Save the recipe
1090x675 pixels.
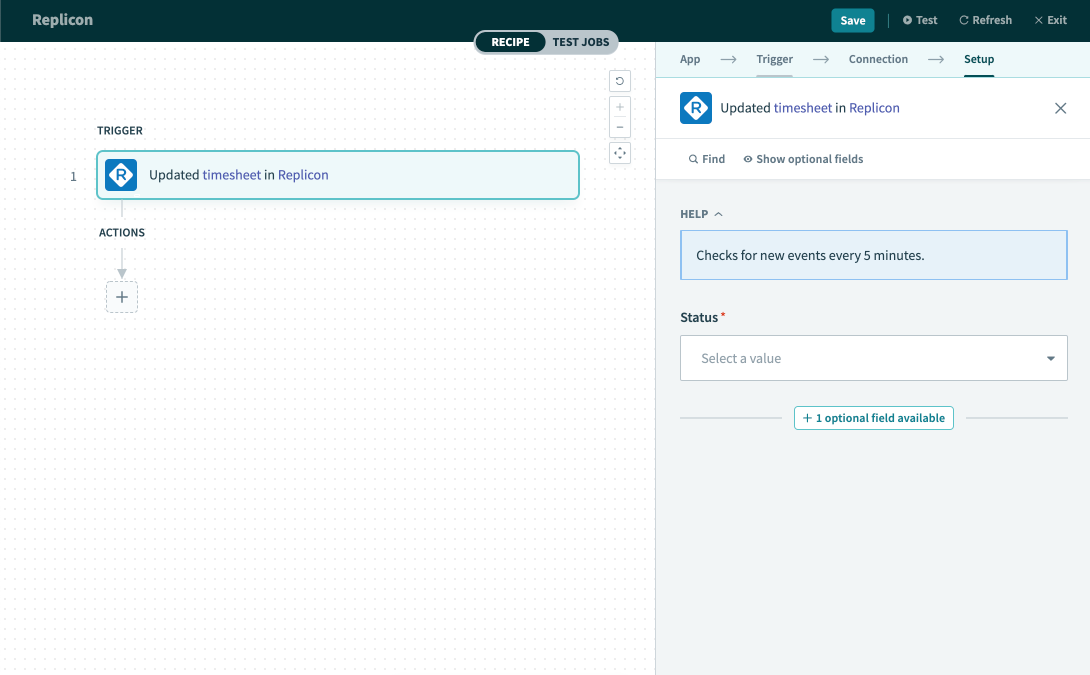852,20
